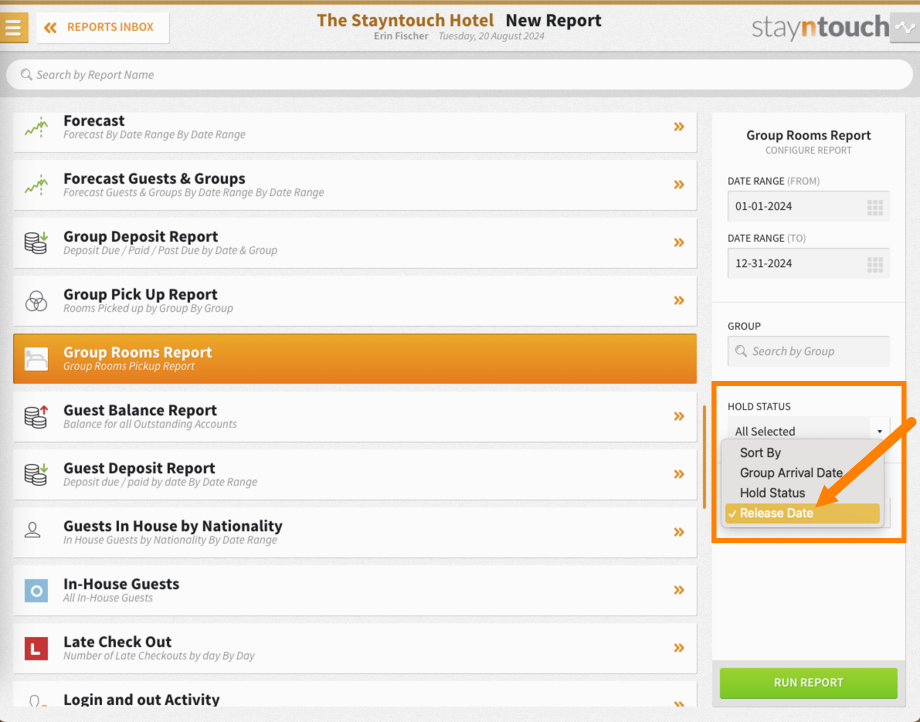The image size is (920, 722).
Task: Select the Group Rooms Pickup Report subtitle
Action: (128, 367)
